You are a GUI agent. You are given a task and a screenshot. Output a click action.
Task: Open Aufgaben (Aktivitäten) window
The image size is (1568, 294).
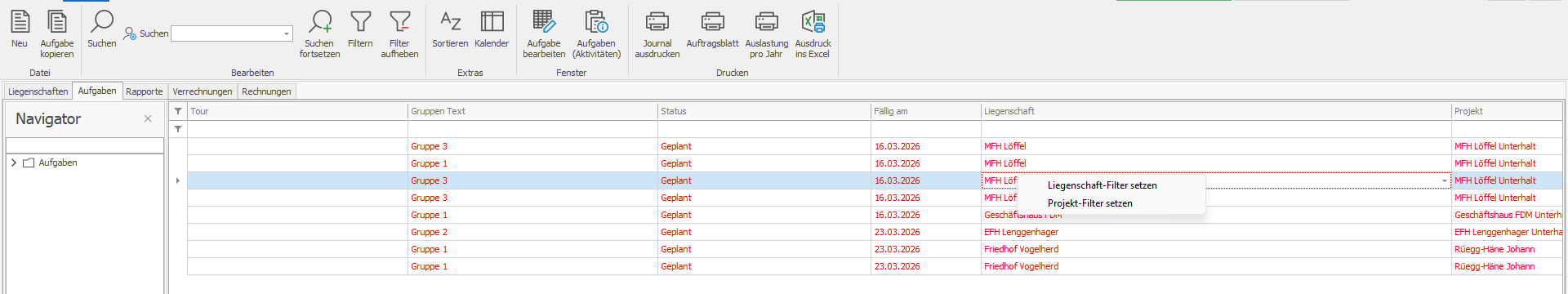(596, 34)
